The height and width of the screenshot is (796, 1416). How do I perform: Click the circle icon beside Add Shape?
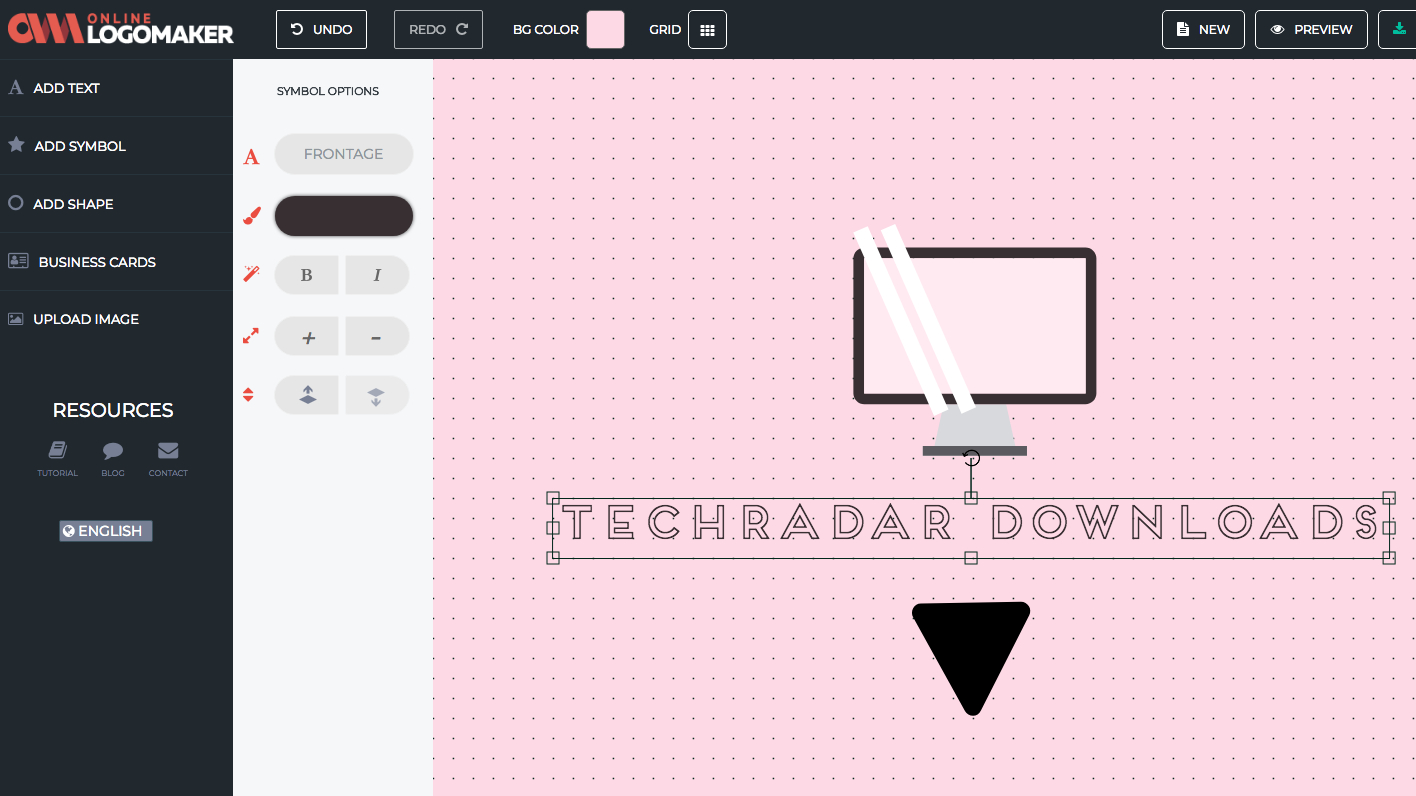click(16, 203)
